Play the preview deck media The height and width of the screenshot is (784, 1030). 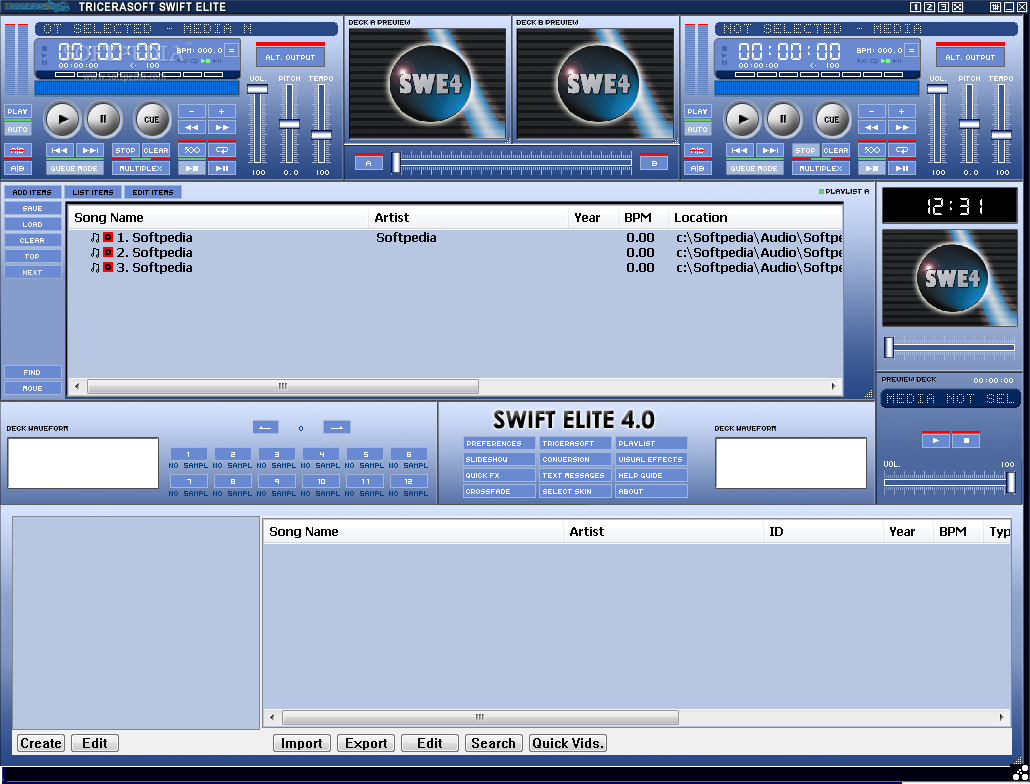point(936,440)
